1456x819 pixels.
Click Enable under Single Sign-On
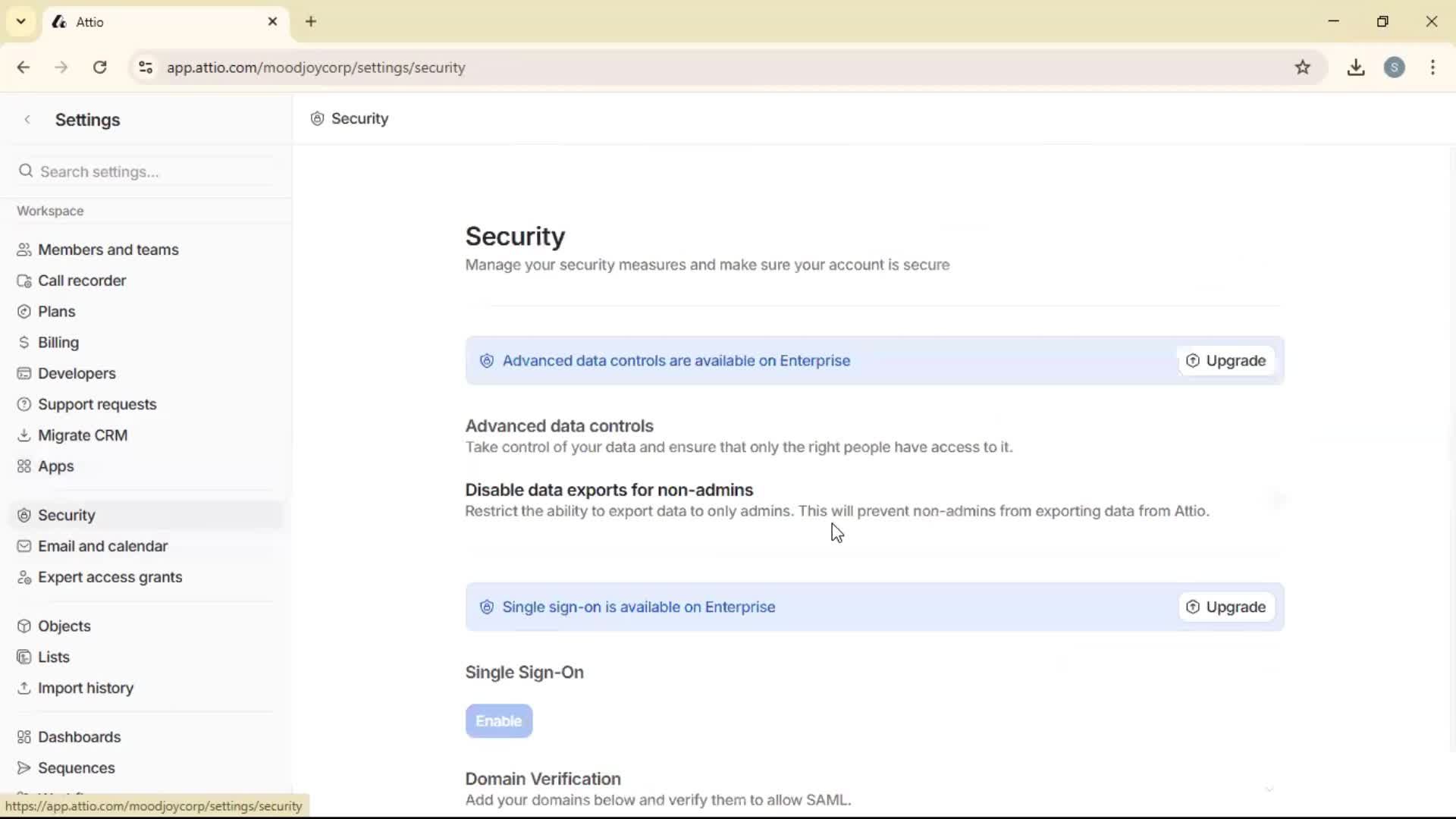coord(498,720)
